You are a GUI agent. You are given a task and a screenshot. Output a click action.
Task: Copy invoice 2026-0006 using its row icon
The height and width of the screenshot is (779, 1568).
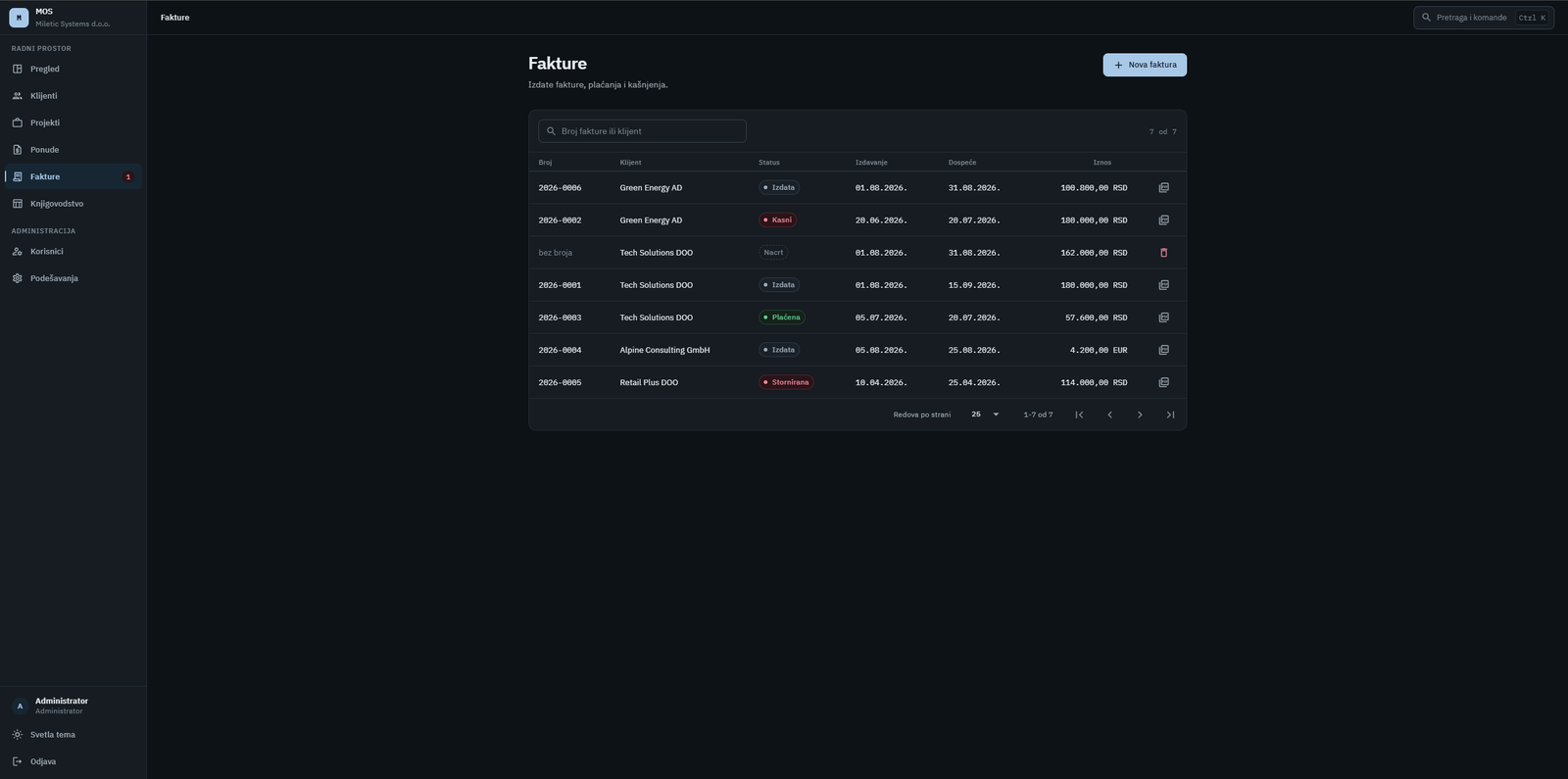pos(1163,187)
